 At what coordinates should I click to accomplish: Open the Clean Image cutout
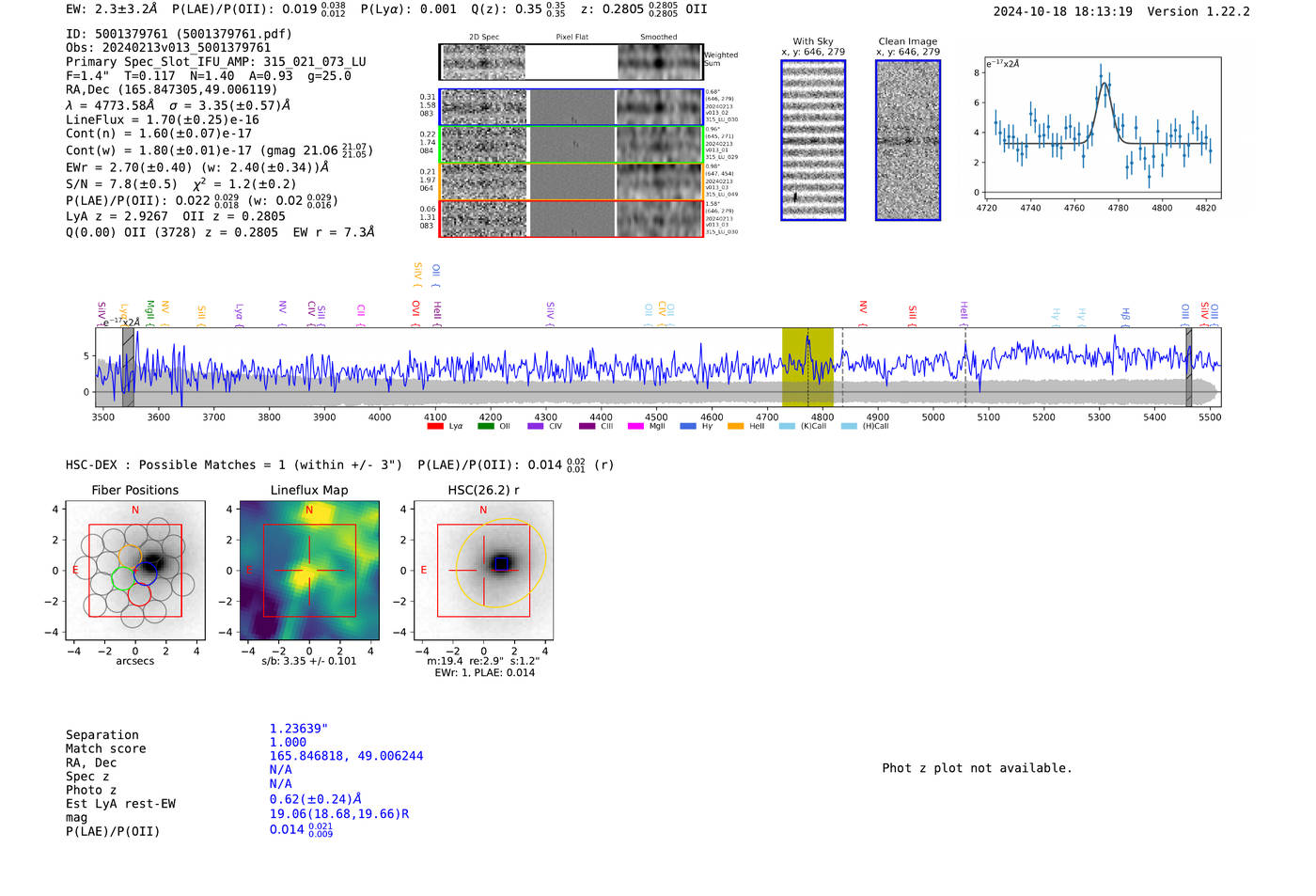pos(908,141)
